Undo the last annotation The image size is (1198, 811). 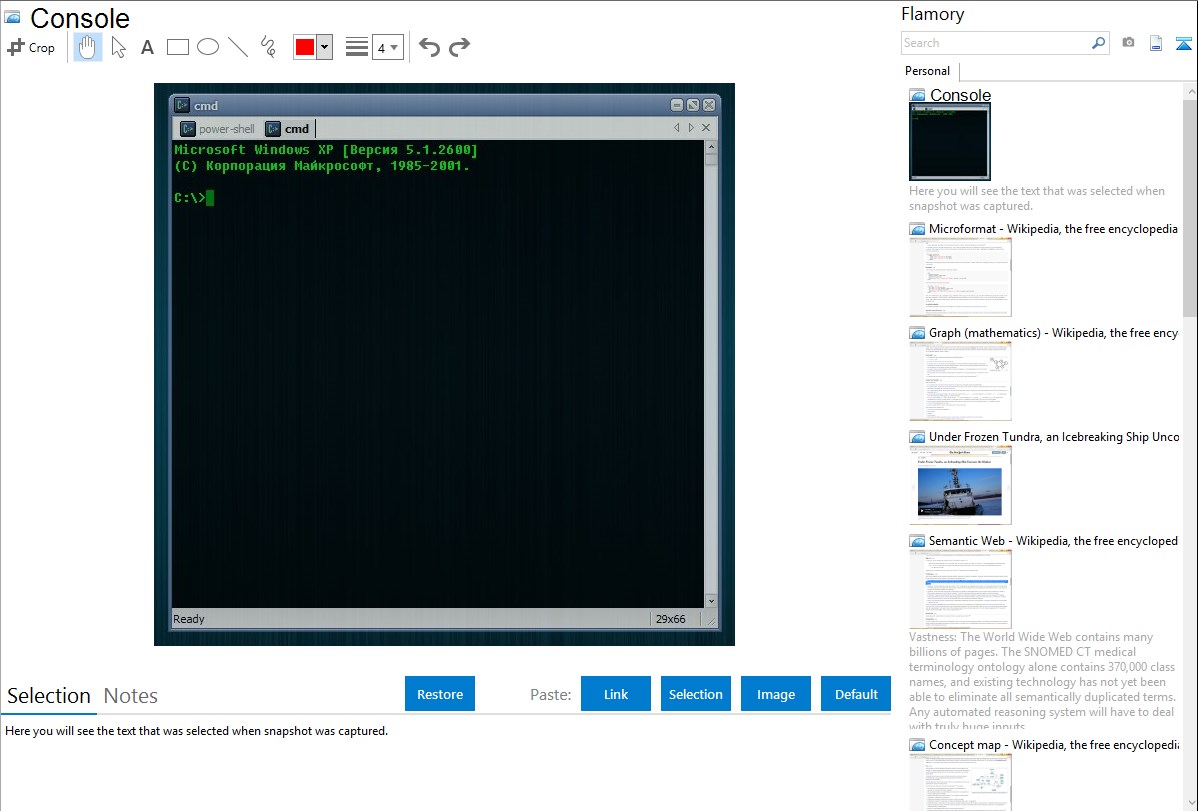tap(429, 47)
